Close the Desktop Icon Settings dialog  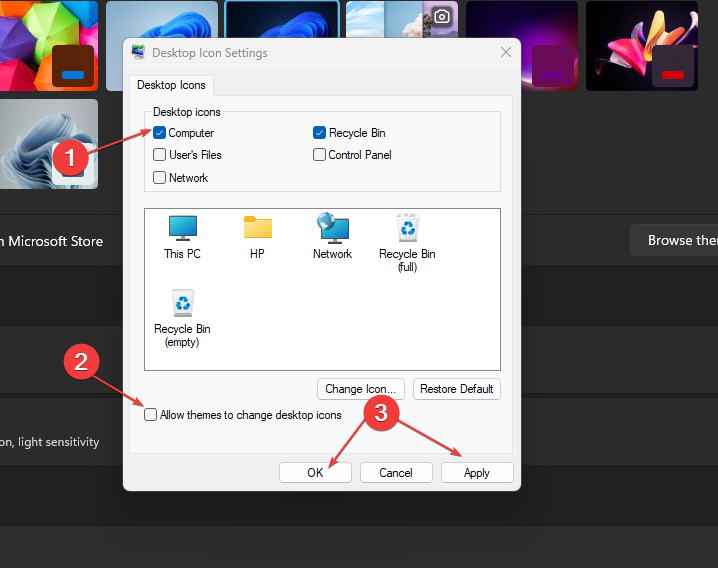(506, 52)
